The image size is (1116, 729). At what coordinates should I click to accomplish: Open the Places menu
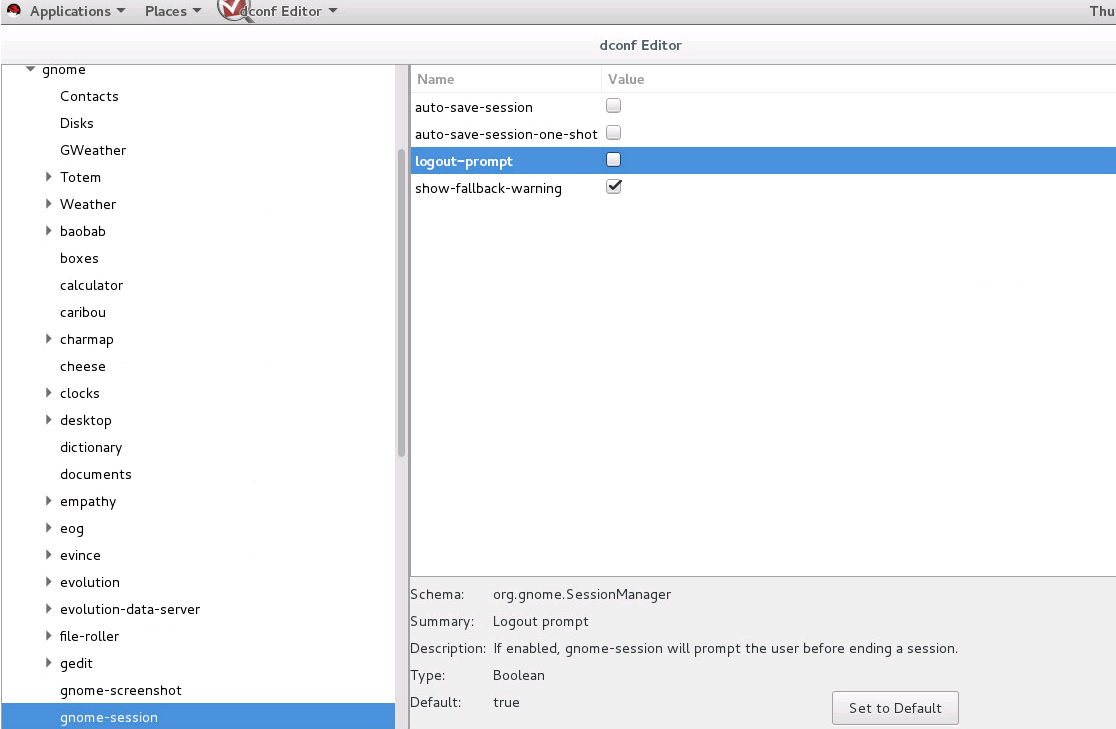point(165,11)
